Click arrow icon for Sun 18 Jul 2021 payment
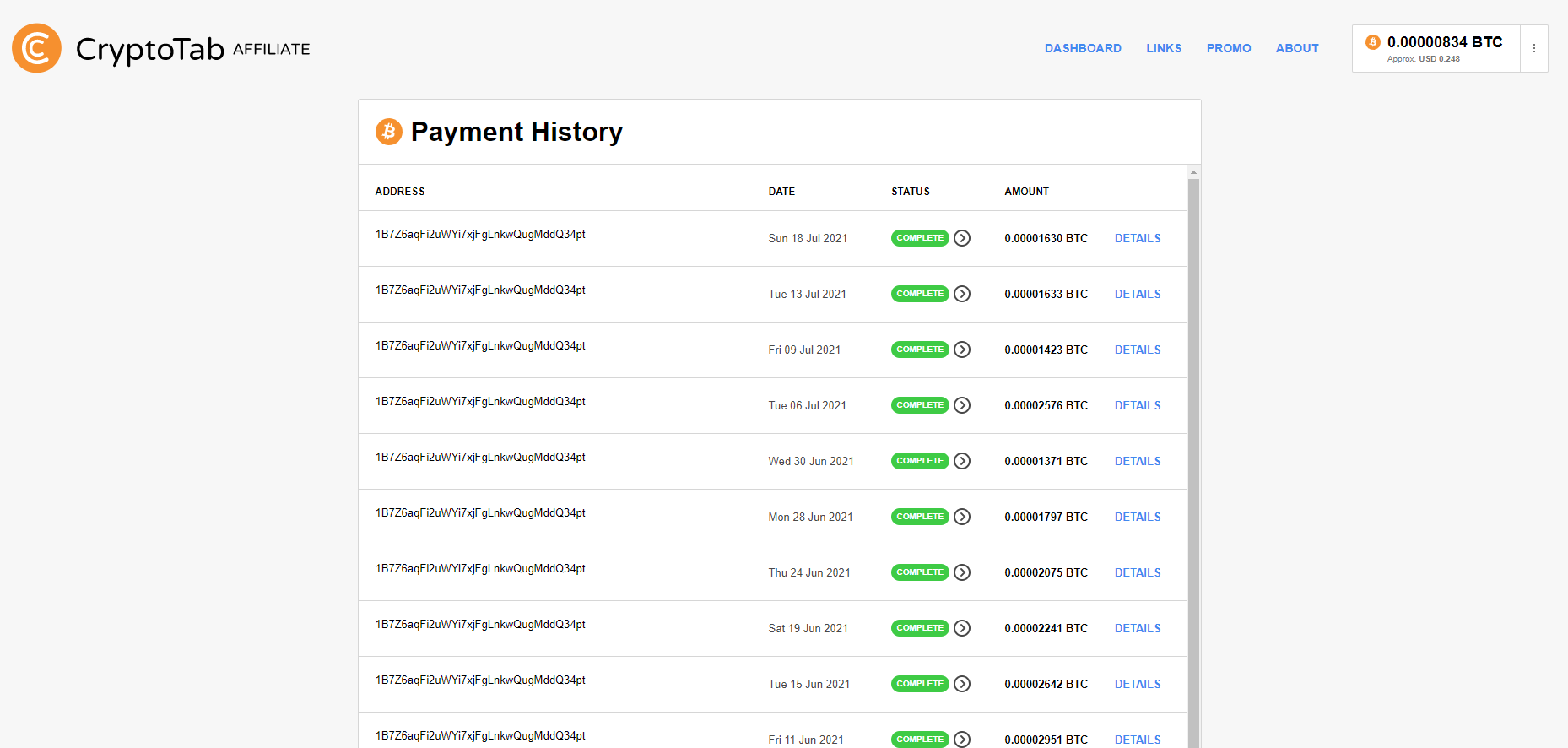Image resolution: width=1568 pixels, height=748 pixels. [x=962, y=238]
